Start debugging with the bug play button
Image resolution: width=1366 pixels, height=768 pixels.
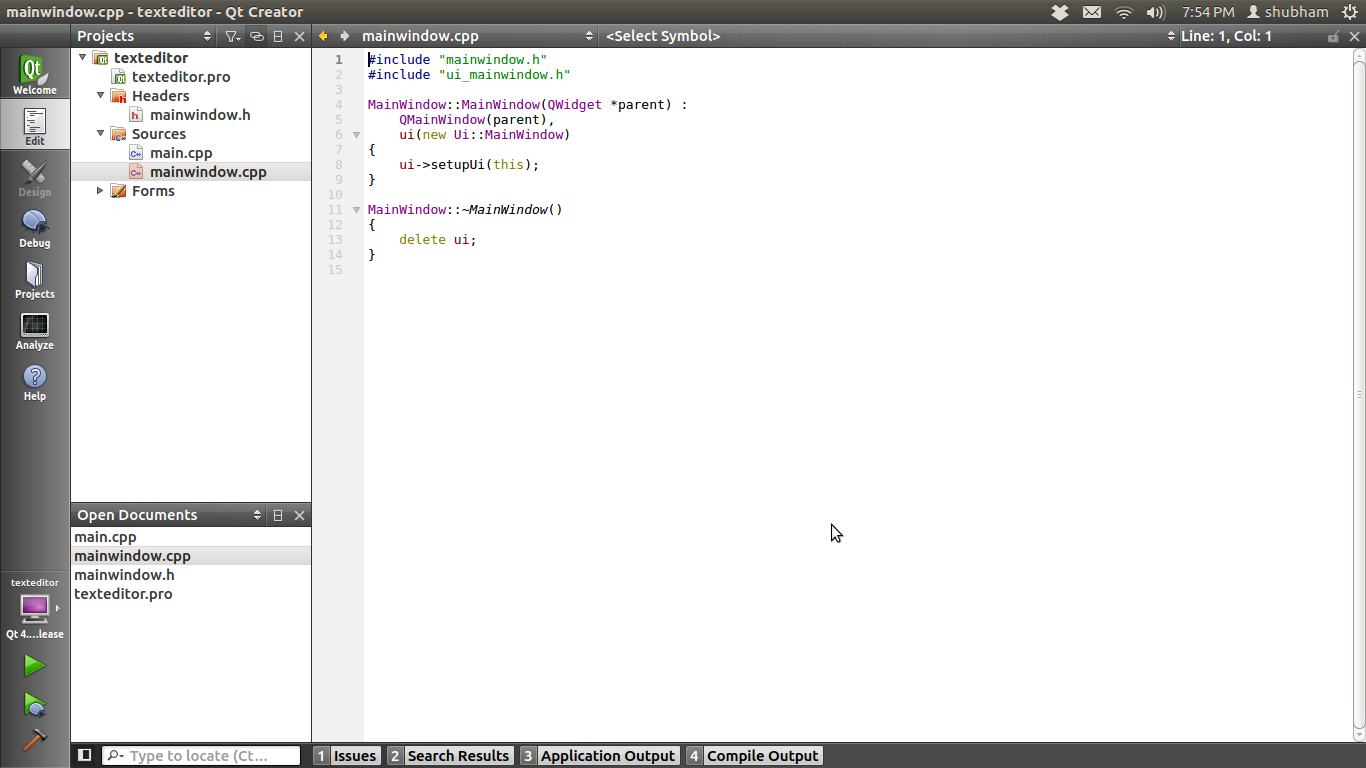(35, 705)
